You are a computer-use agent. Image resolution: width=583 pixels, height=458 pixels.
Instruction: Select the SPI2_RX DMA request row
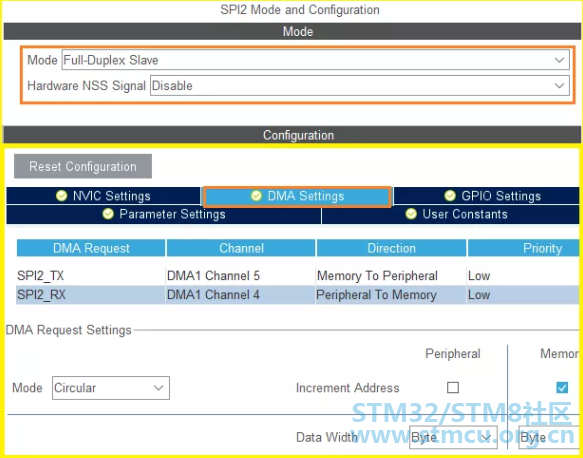click(x=297, y=295)
